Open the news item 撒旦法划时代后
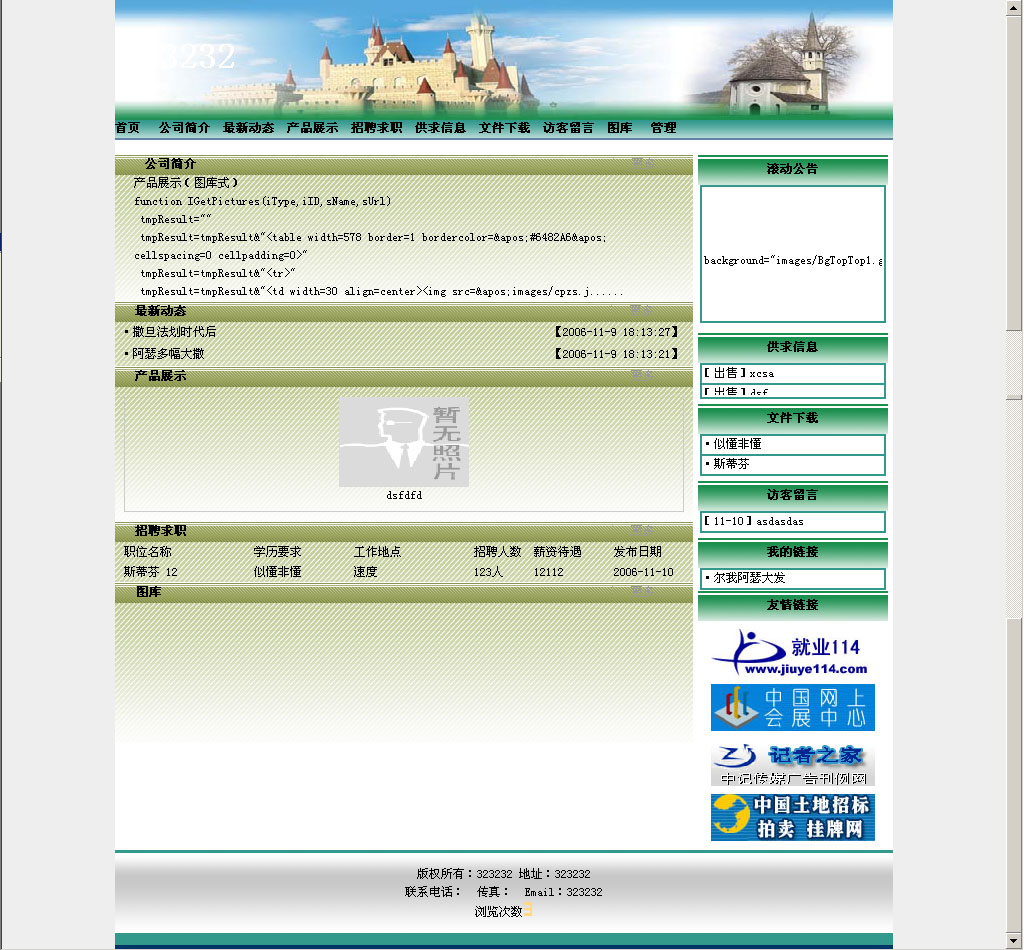 [174, 332]
